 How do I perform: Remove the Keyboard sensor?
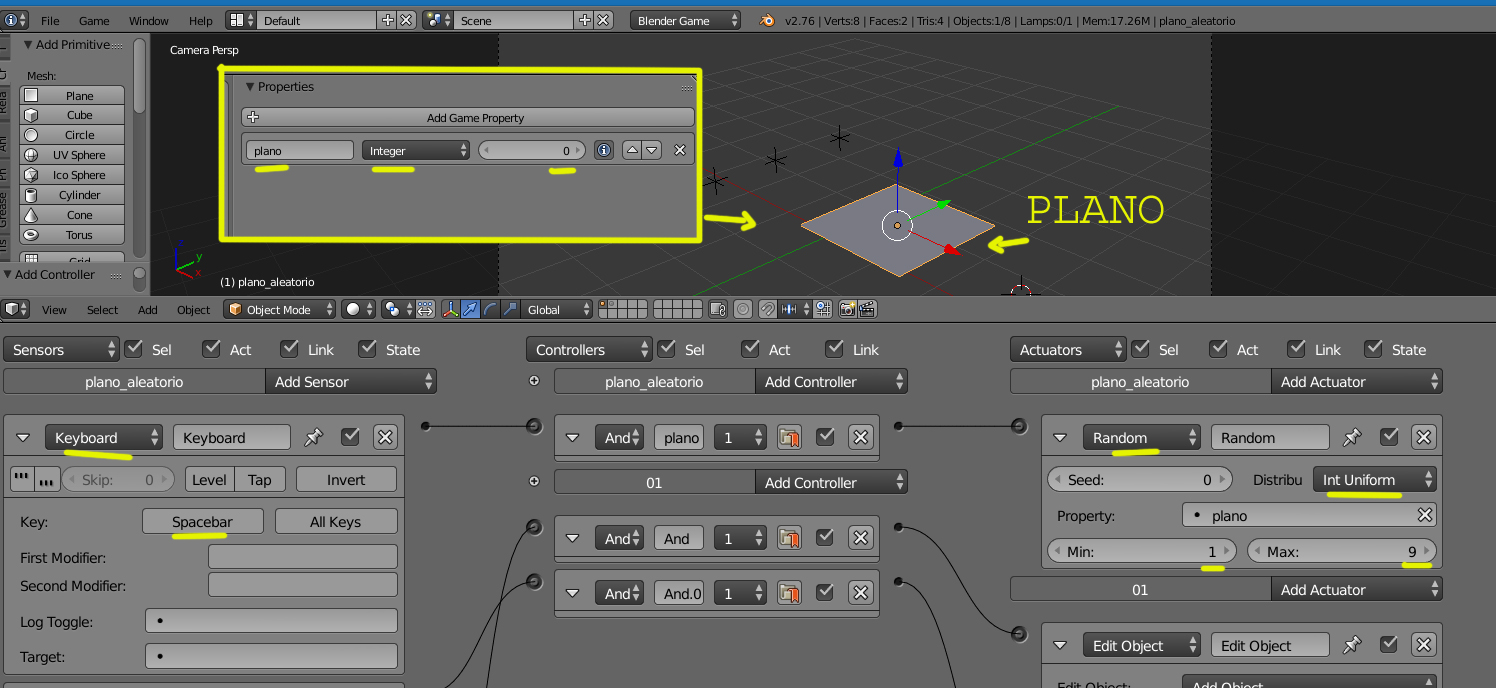[385, 437]
